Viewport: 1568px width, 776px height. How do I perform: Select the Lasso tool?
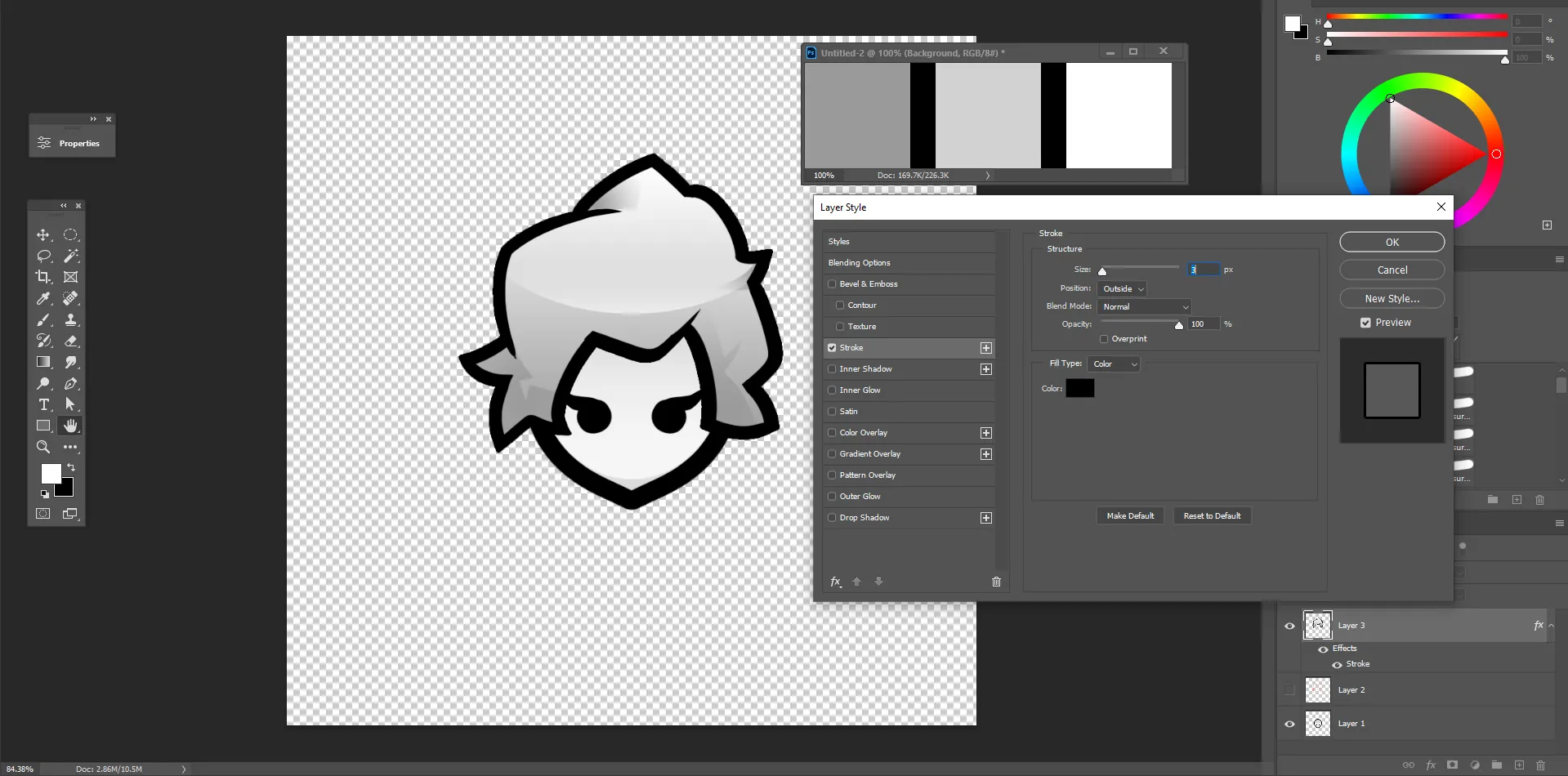pos(43,256)
